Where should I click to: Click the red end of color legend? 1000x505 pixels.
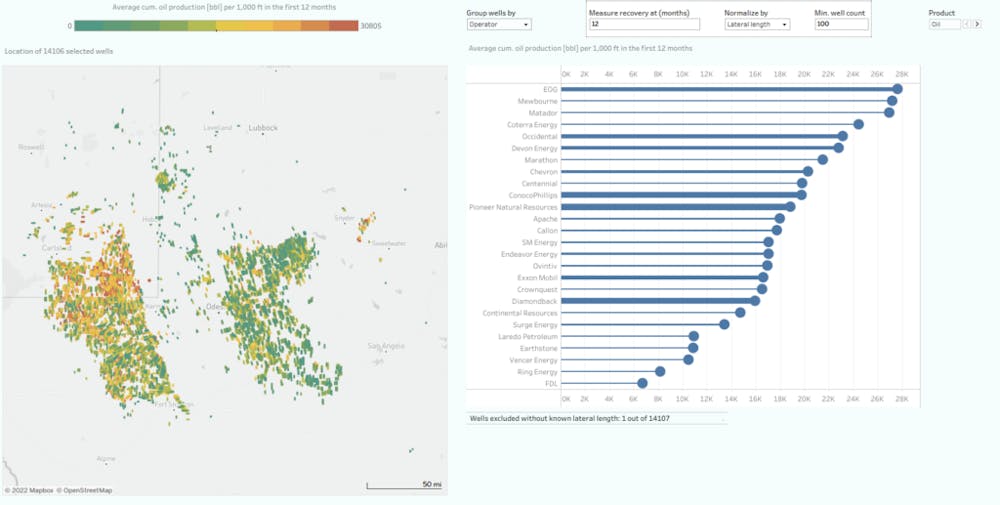344,26
